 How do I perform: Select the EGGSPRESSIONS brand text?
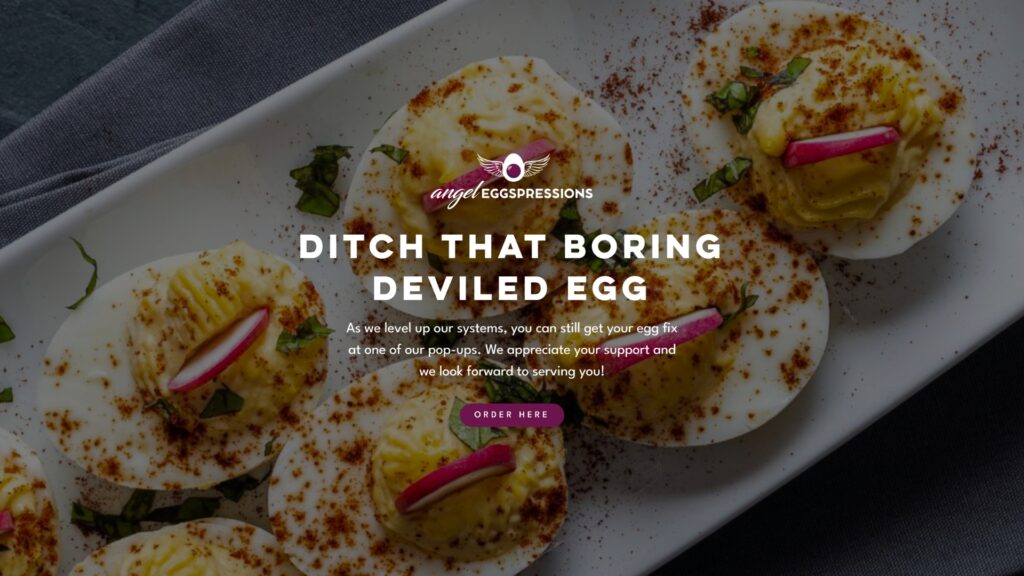tap(537, 193)
